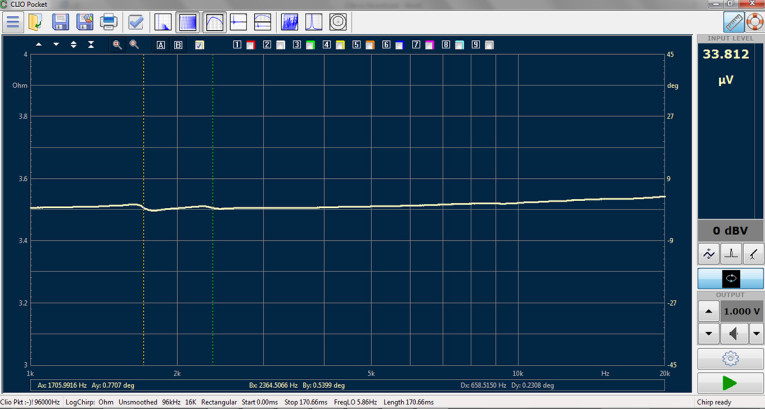This screenshot has width=765, height=409.
Task: Mute output with the speaker button
Action: 733,334
